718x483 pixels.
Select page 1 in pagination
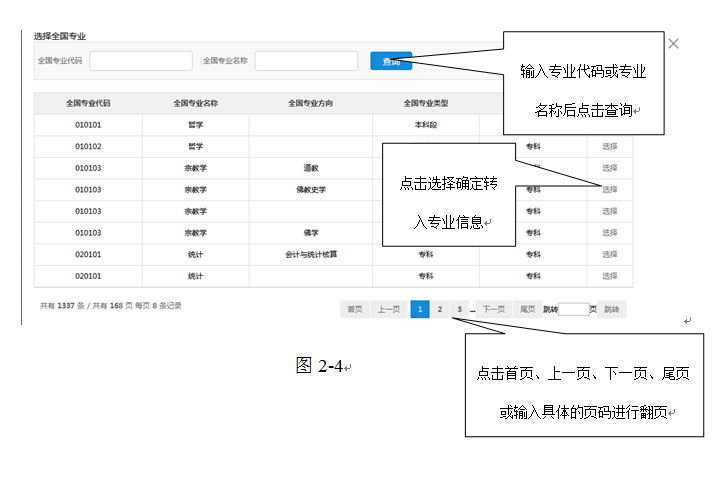(420, 310)
